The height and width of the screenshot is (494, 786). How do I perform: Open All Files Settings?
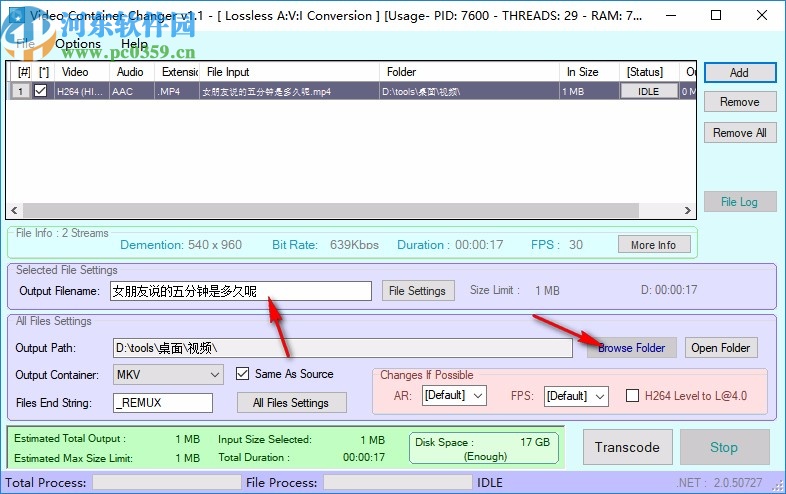point(291,403)
